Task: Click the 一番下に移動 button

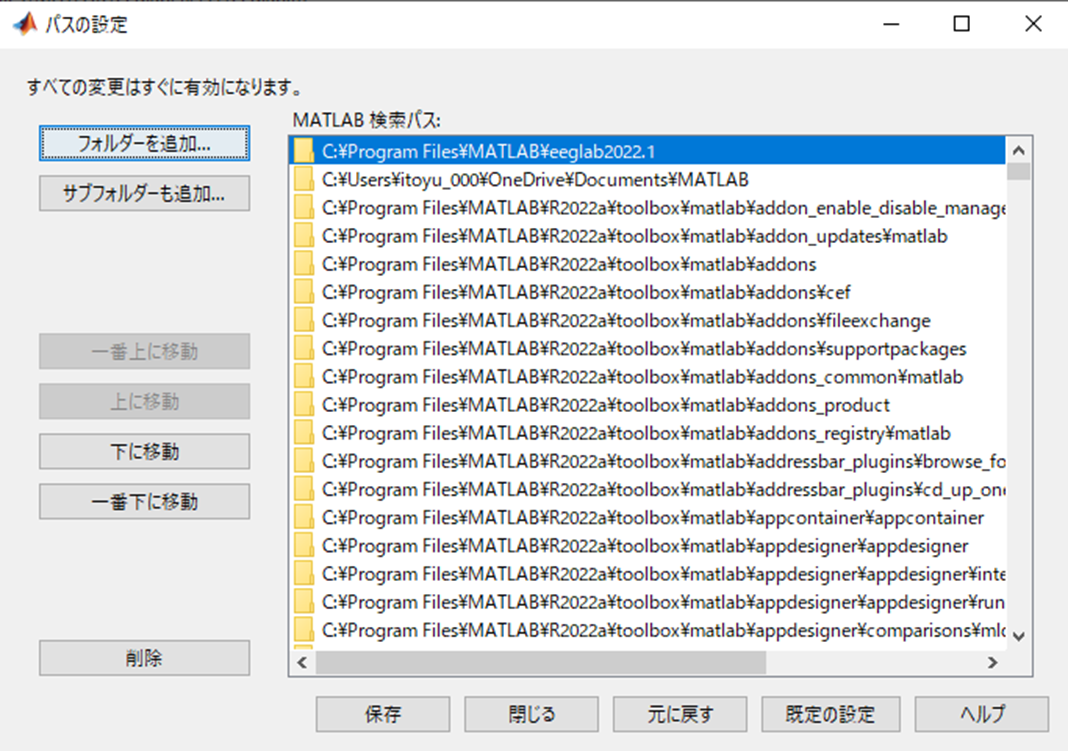Action: tap(144, 502)
